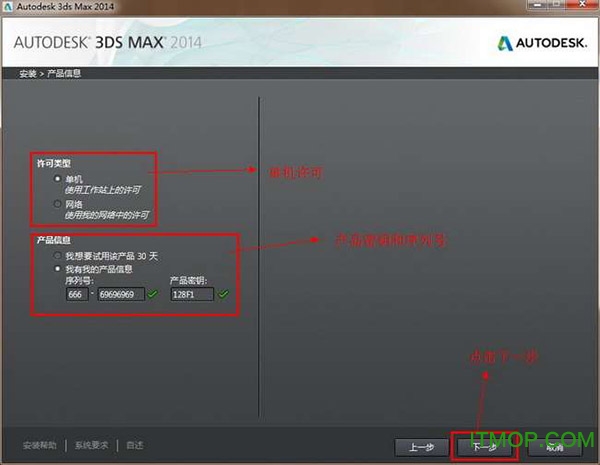The height and width of the screenshot is (465, 600).
Task: Click green checkmark beside the serial number
Action: (152, 293)
